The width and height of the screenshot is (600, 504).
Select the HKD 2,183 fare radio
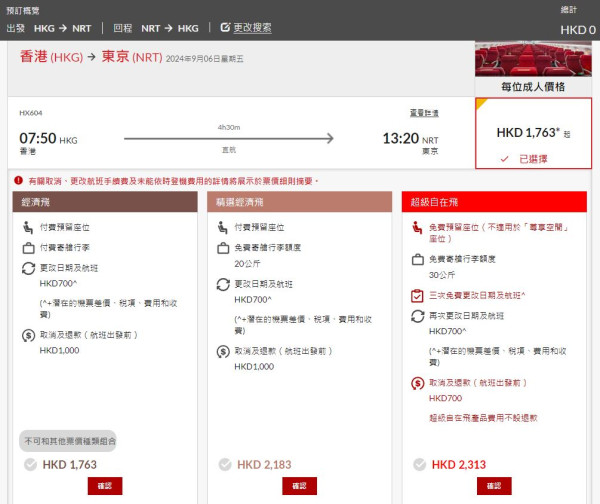pyautogui.click(x=225, y=465)
